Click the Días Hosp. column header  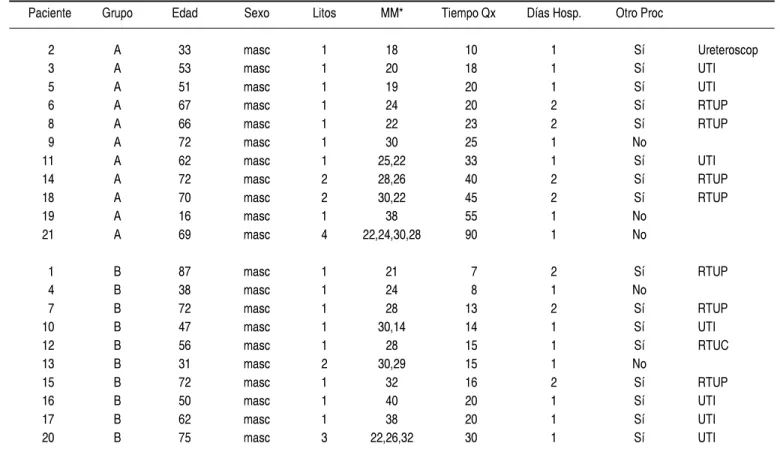554,13
